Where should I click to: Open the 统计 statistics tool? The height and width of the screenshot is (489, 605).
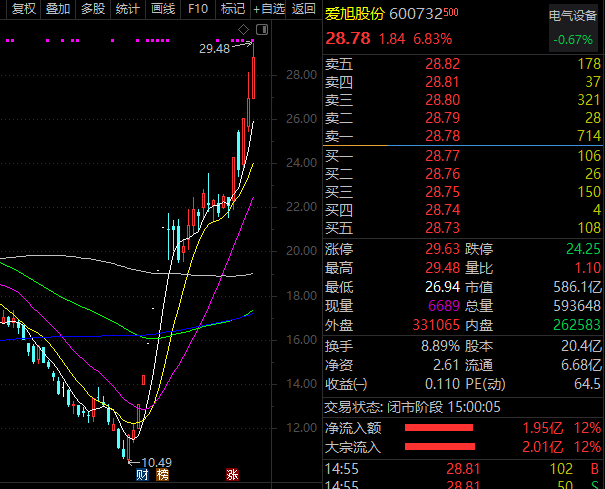128,8
